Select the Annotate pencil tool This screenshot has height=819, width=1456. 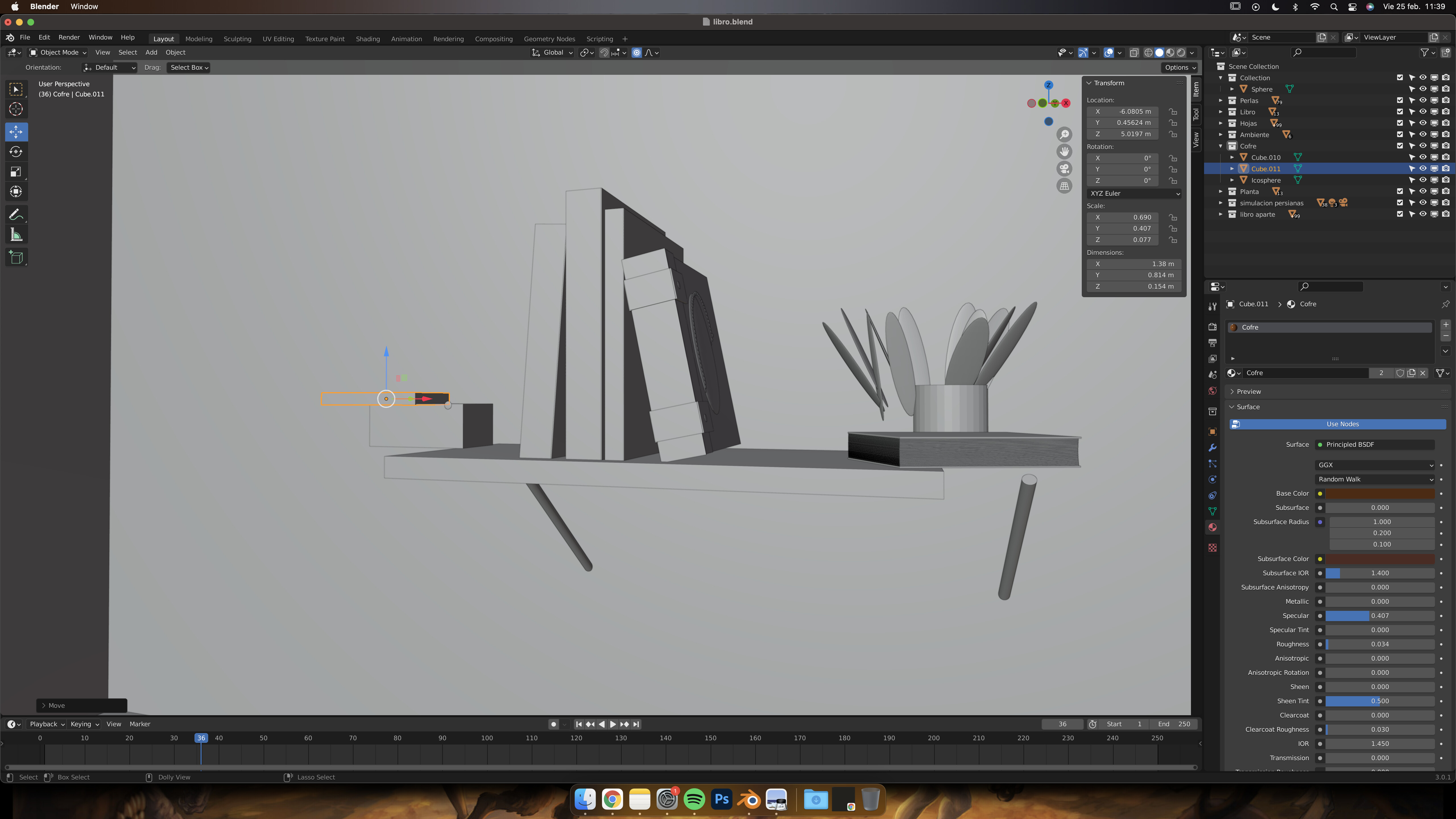point(16,215)
